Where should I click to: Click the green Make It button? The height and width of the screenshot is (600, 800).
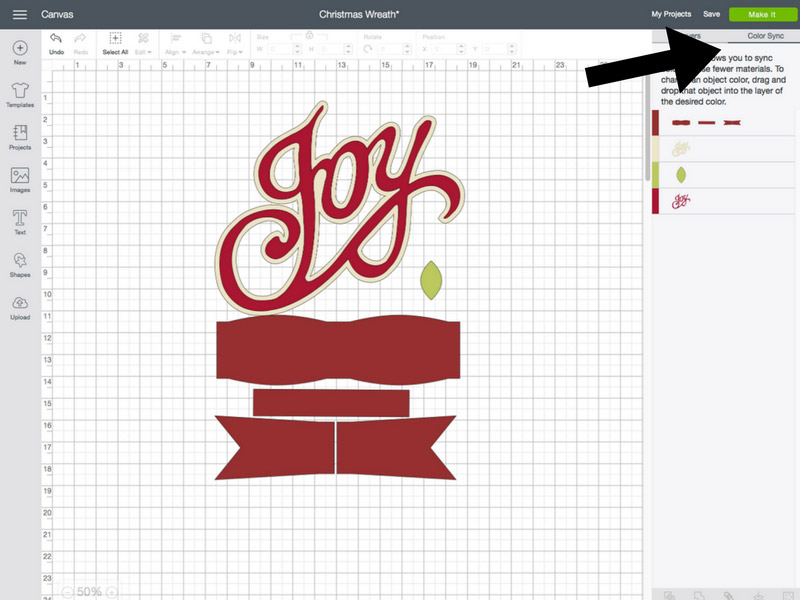coord(762,14)
